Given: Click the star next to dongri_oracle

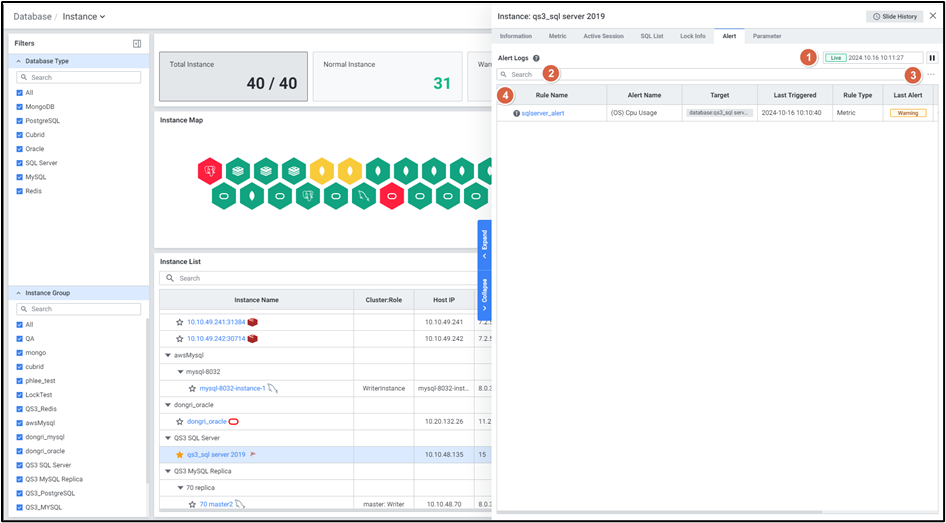Looking at the screenshot, I should click(x=180, y=422).
